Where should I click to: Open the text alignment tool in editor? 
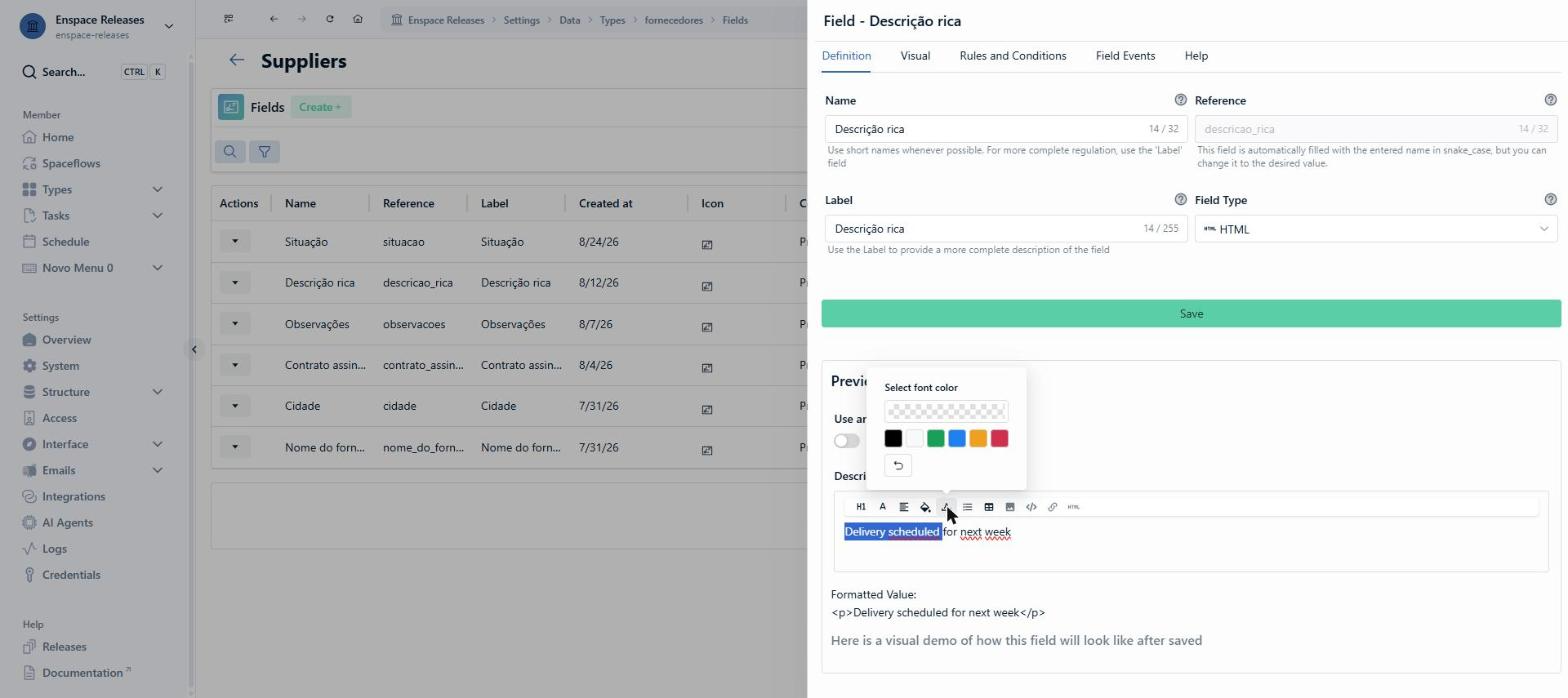pyautogui.click(x=904, y=507)
